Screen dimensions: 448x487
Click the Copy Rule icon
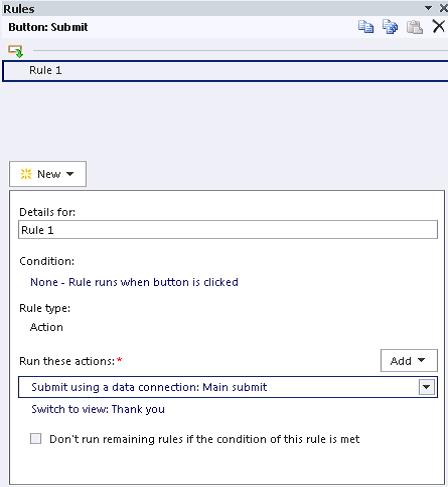pyautogui.click(x=366, y=27)
